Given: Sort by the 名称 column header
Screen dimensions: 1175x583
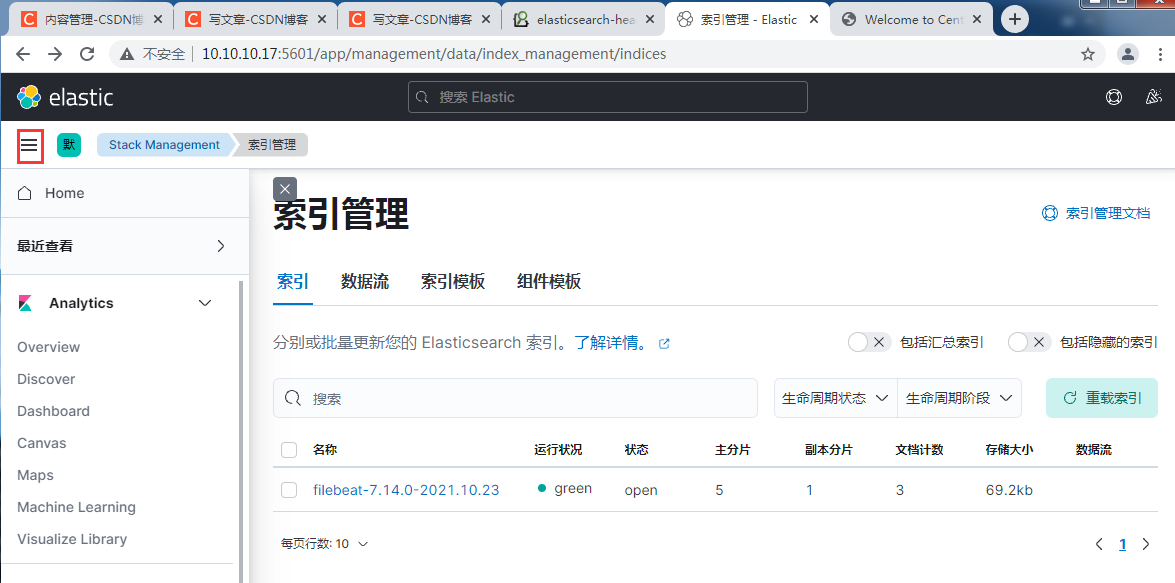Looking at the screenshot, I should [325, 450].
